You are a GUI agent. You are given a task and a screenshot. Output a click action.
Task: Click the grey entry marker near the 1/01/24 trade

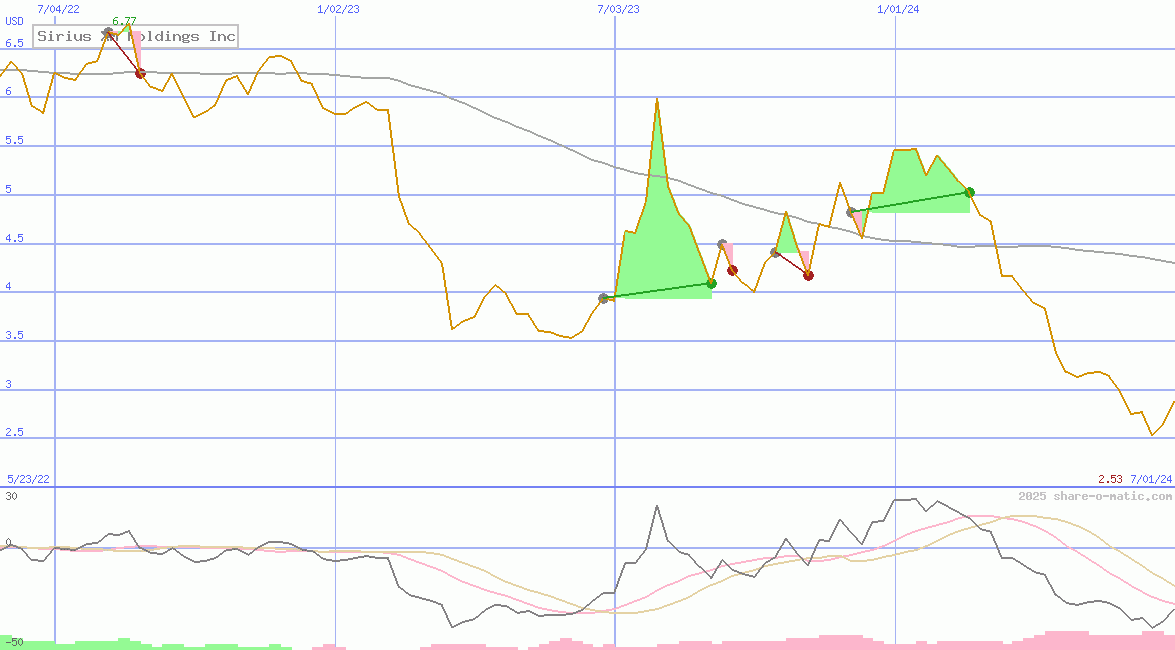851,213
